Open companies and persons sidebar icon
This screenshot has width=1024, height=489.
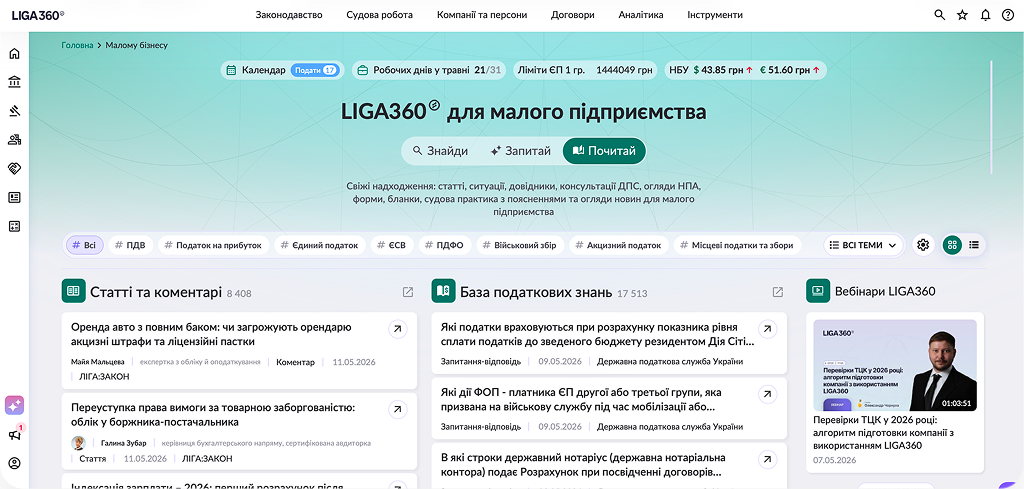[14, 139]
